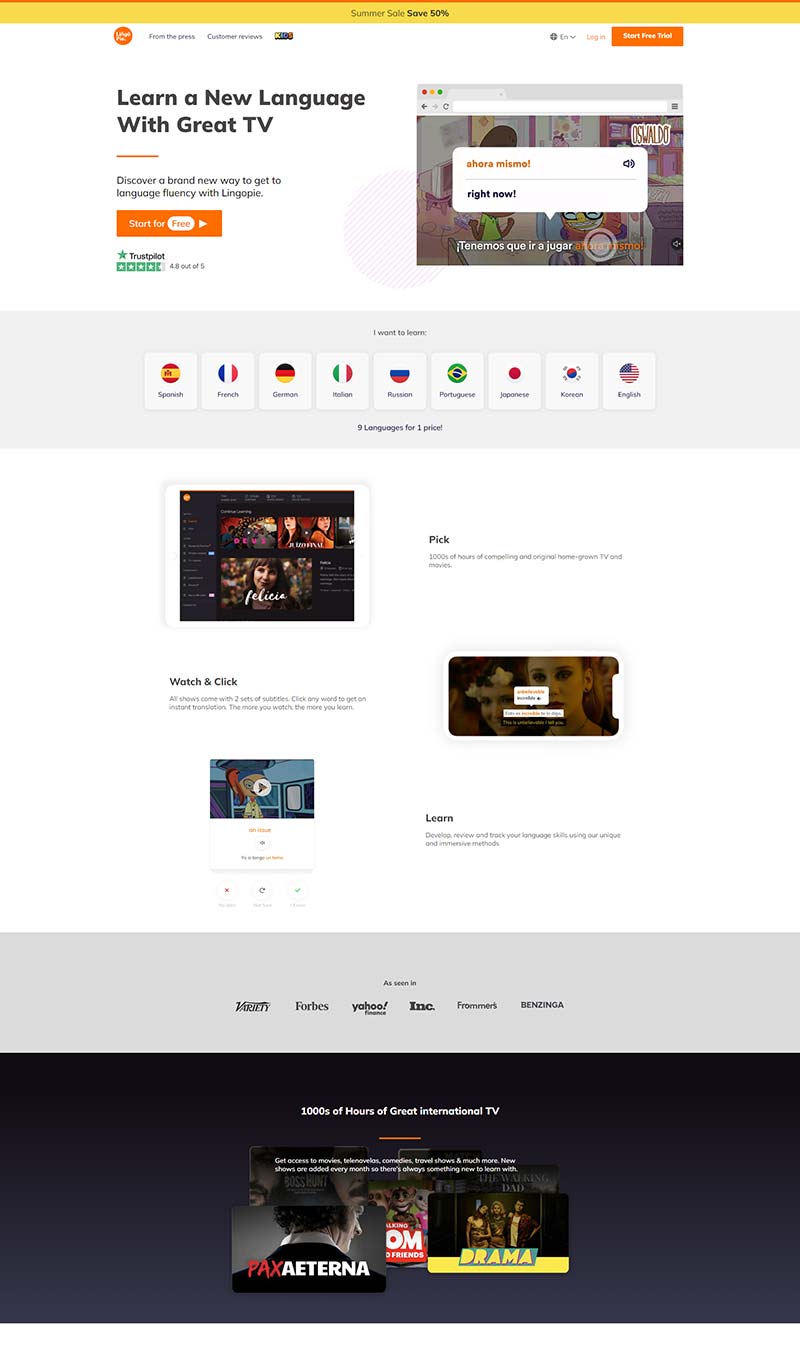
Task: Click the Summer Sale Save 50% banner
Action: (x=400, y=13)
